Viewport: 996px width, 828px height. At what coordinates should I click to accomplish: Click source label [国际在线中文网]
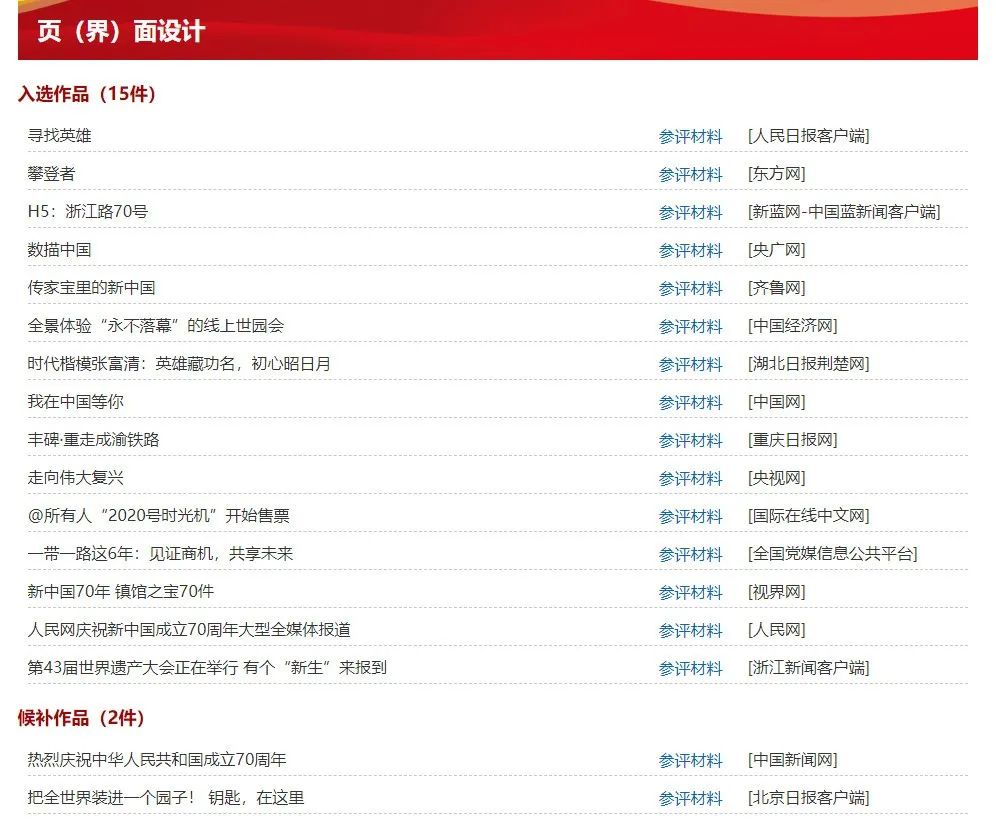point(809,516)
